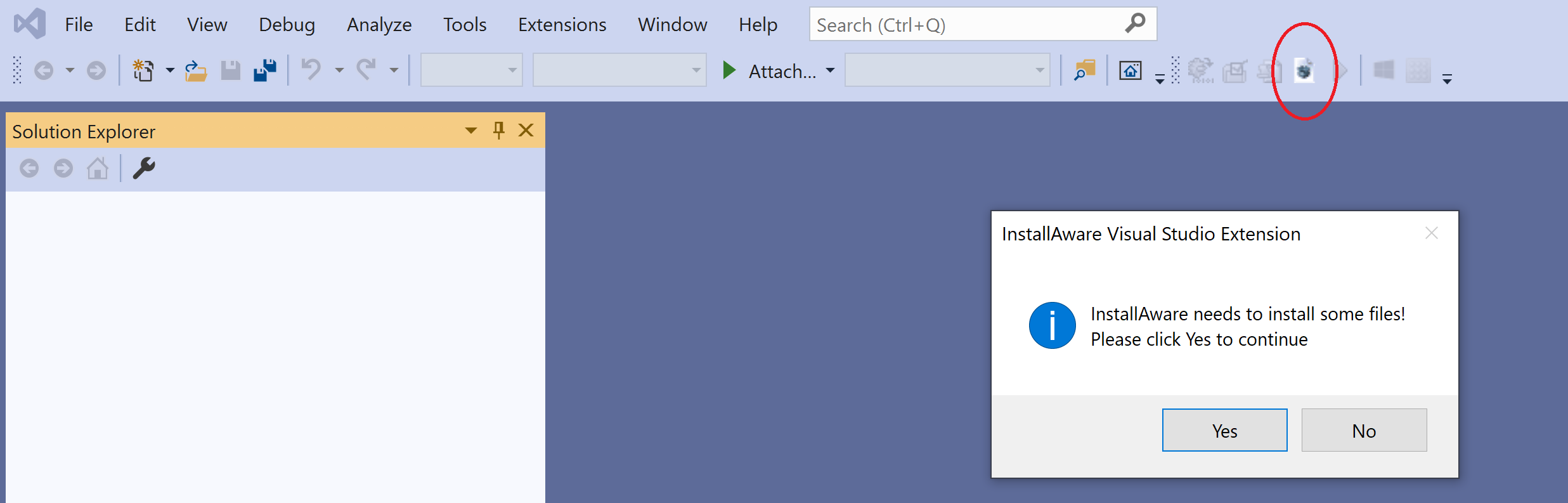This screenshot has height=503, width=1568.
Task: Click No in InstallAware dialog
Action: [1364, 430]
